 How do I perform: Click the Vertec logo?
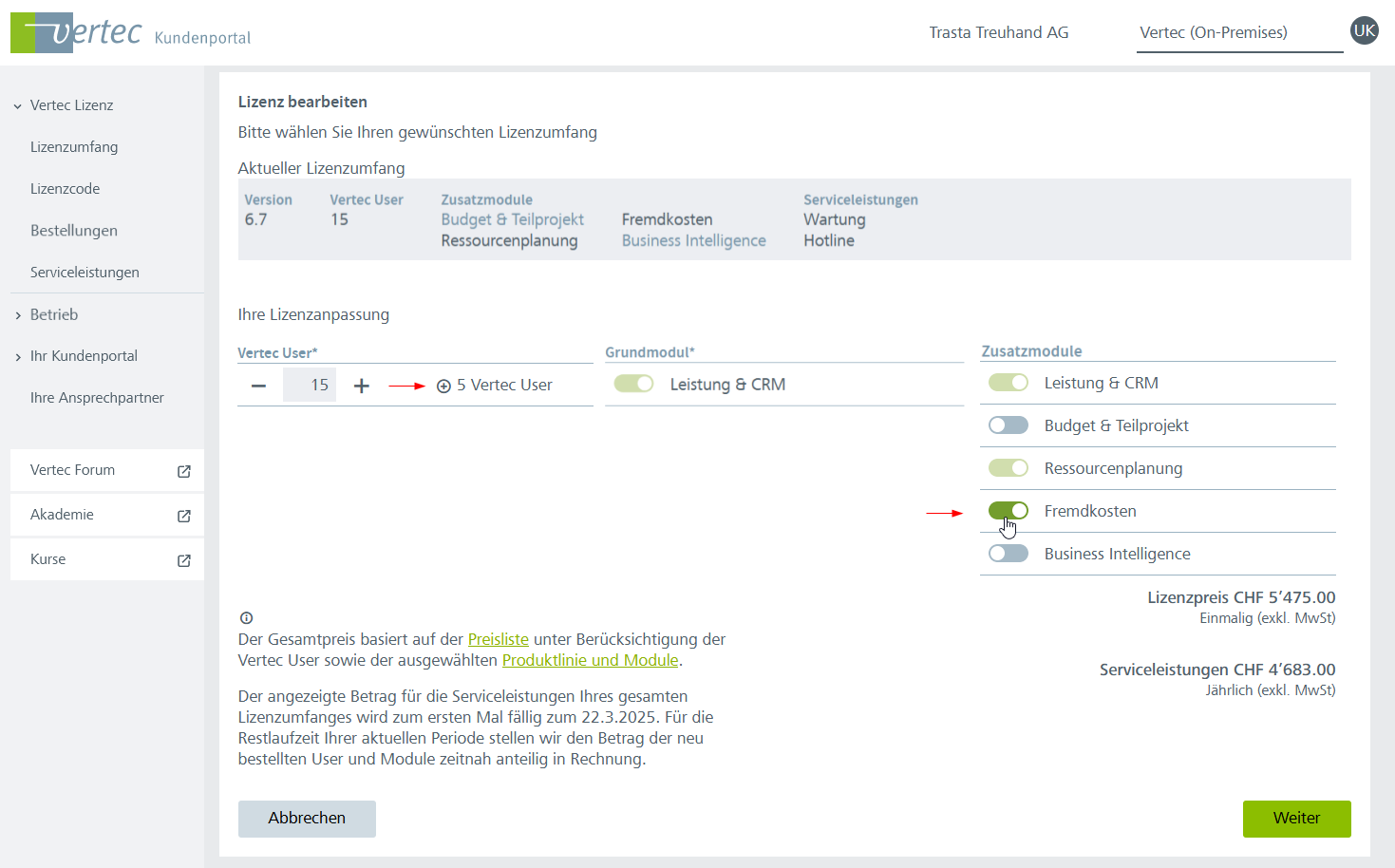[x=78, y=32]
